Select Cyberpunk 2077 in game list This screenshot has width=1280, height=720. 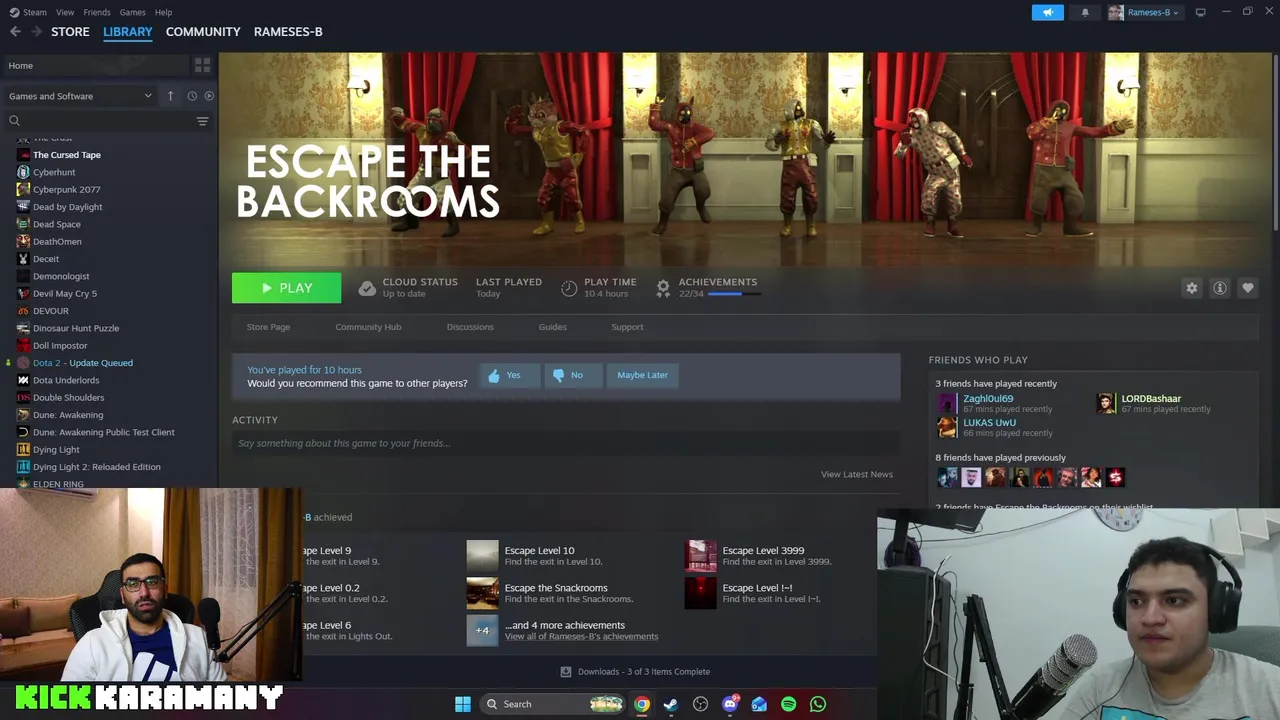66,190
